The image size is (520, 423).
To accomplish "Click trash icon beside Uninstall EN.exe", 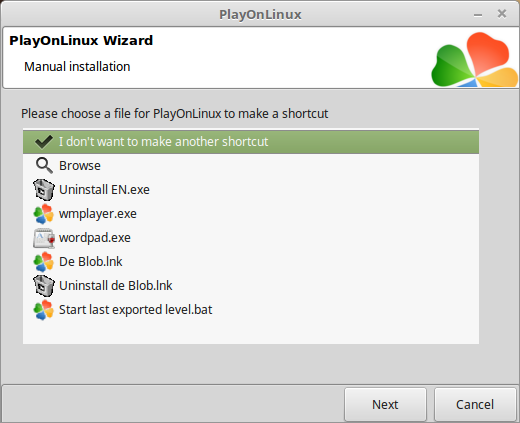I will [44, 190].
